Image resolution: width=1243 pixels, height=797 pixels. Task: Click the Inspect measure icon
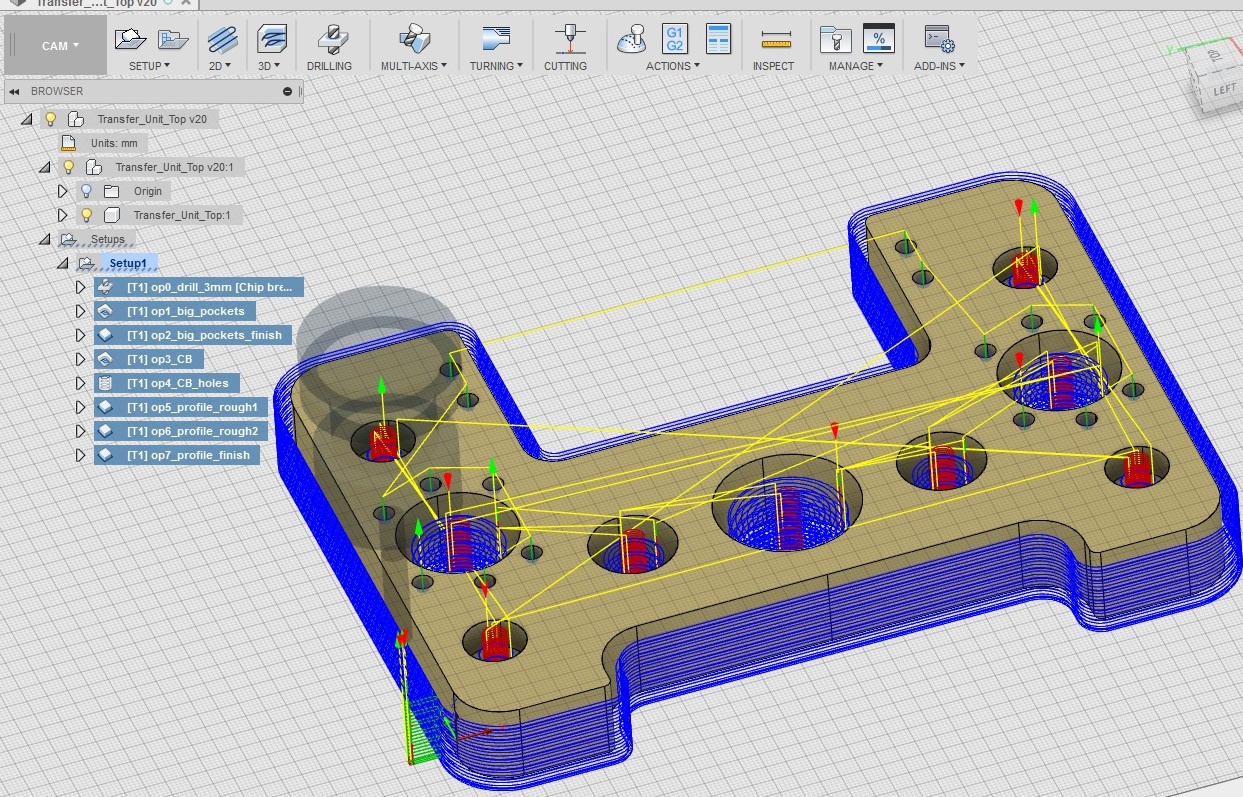pos(775,40)
